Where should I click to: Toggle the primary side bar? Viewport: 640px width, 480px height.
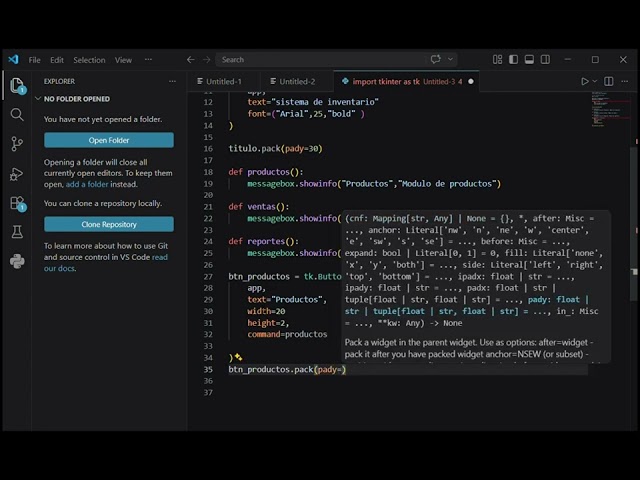(x=513, y=60)
